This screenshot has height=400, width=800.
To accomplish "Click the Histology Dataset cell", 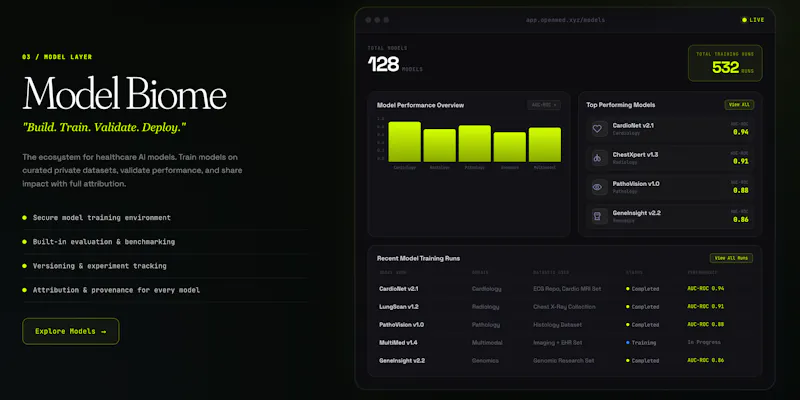I will 557,325.
